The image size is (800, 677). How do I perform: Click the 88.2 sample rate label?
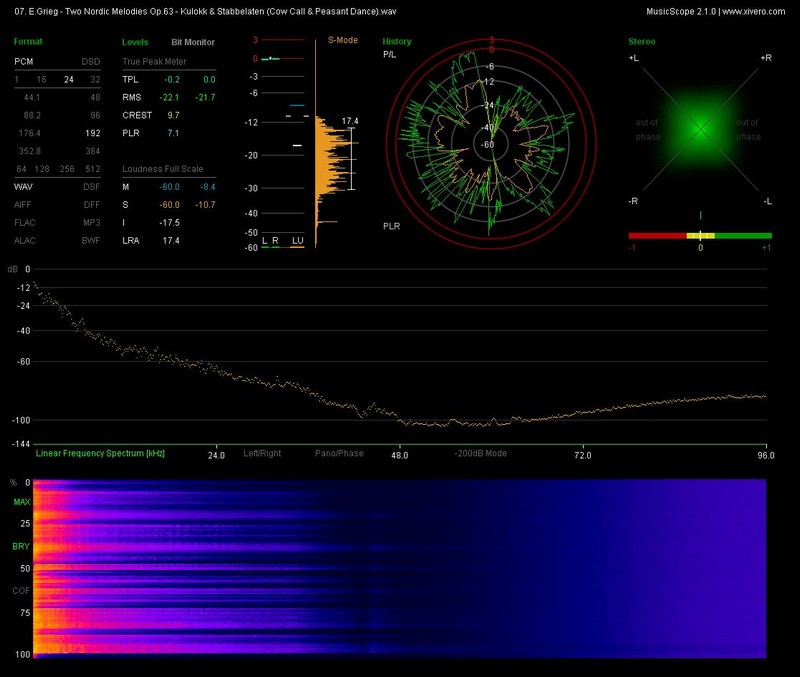pyautogui.click(x=32, y=115)
